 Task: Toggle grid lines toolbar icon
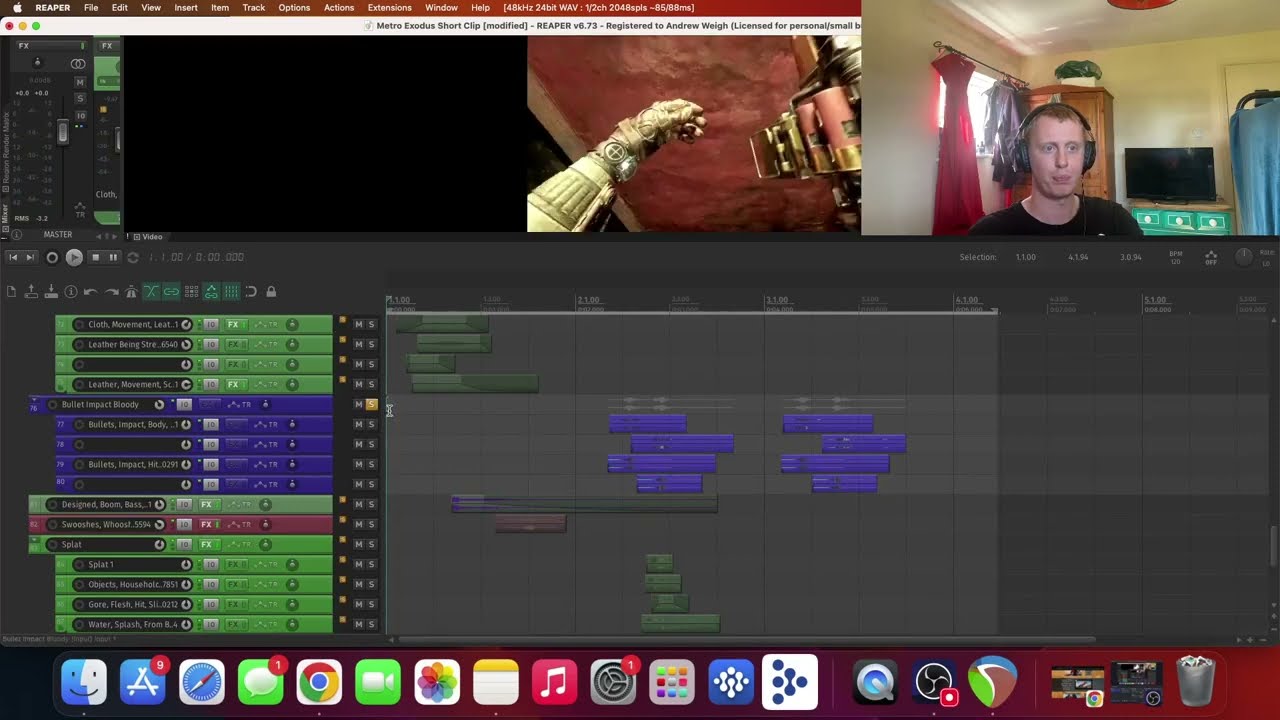pos(231,292)
